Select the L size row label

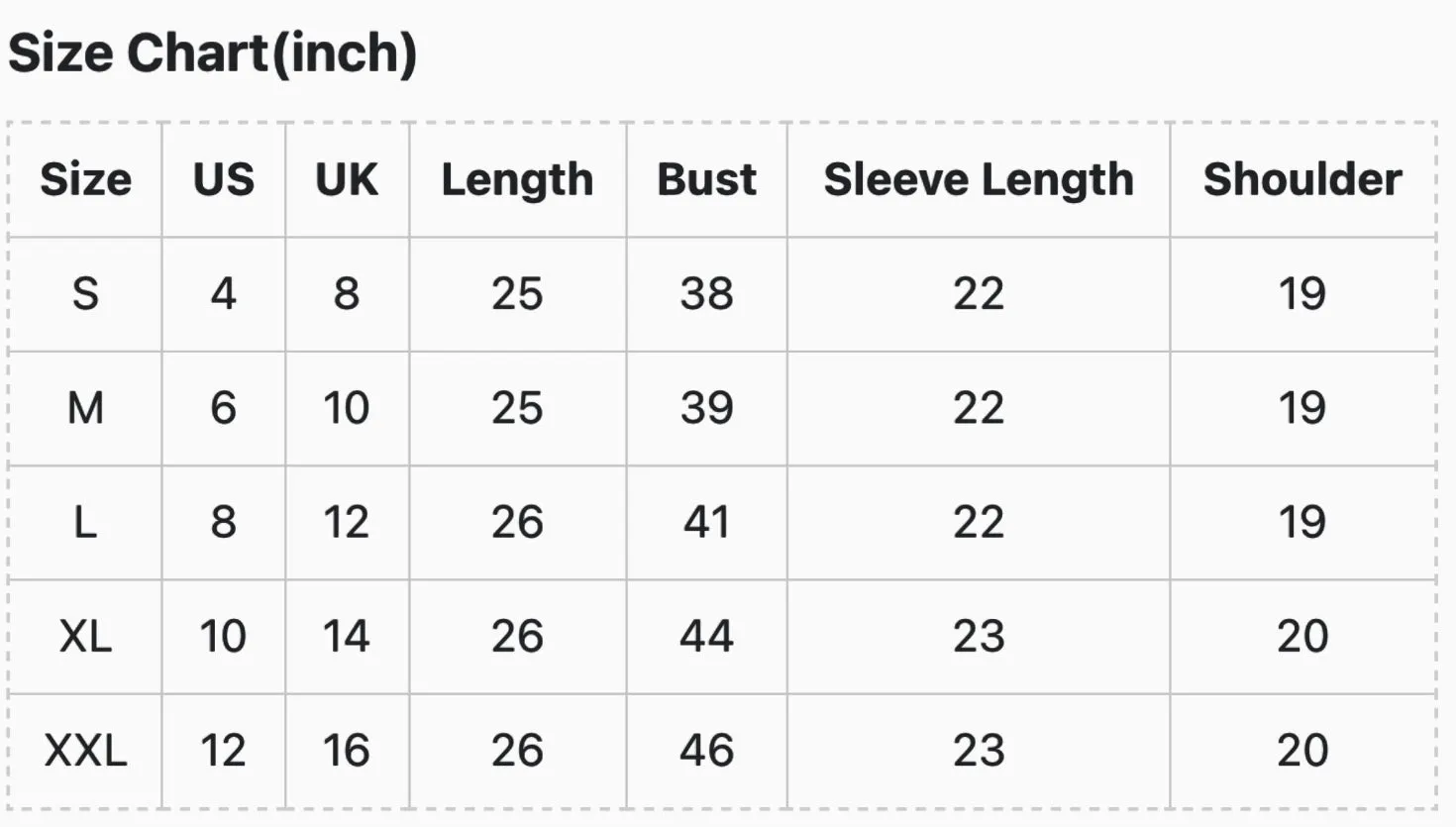(85, 521)
